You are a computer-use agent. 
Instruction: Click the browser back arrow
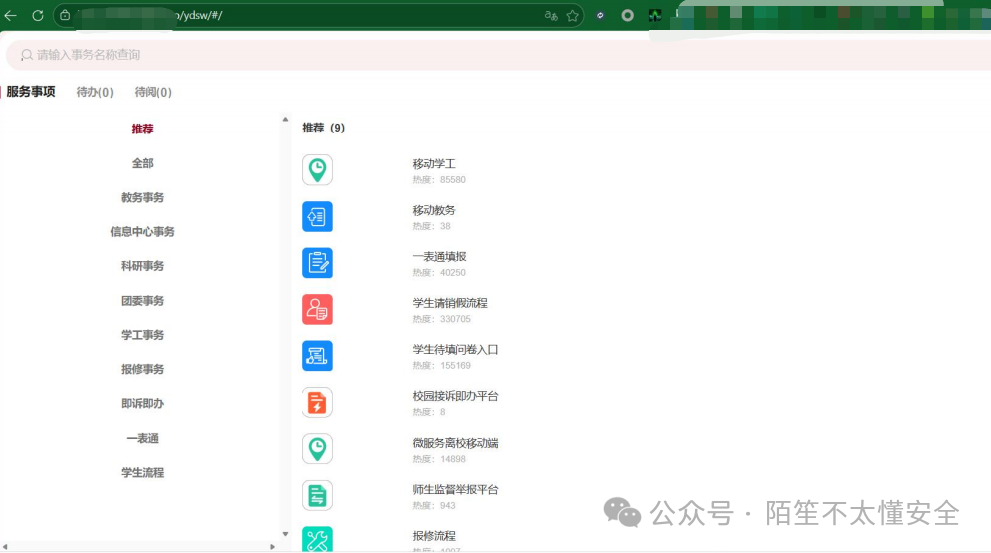11,15
